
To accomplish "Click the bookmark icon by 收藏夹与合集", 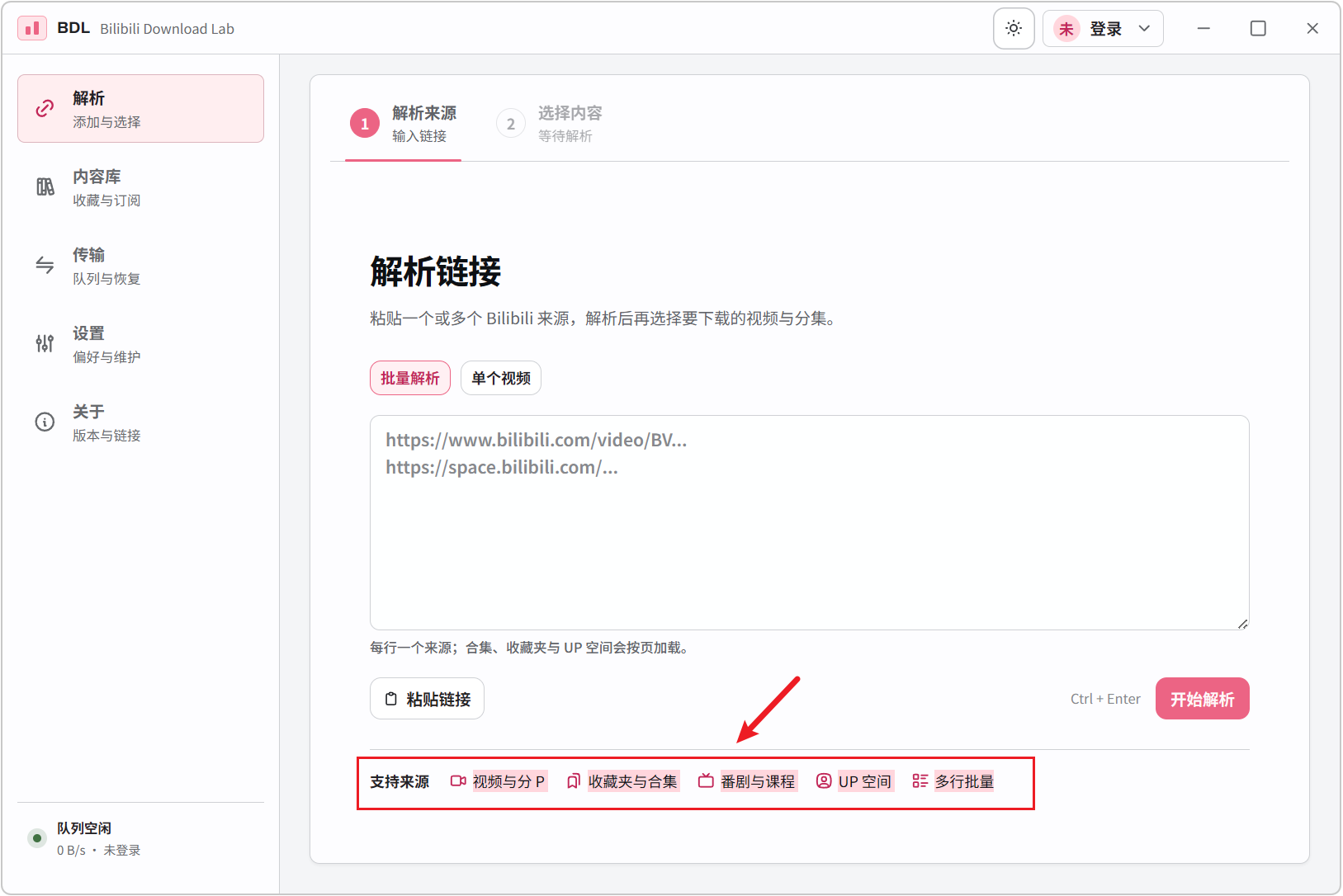I will (574, 780).
